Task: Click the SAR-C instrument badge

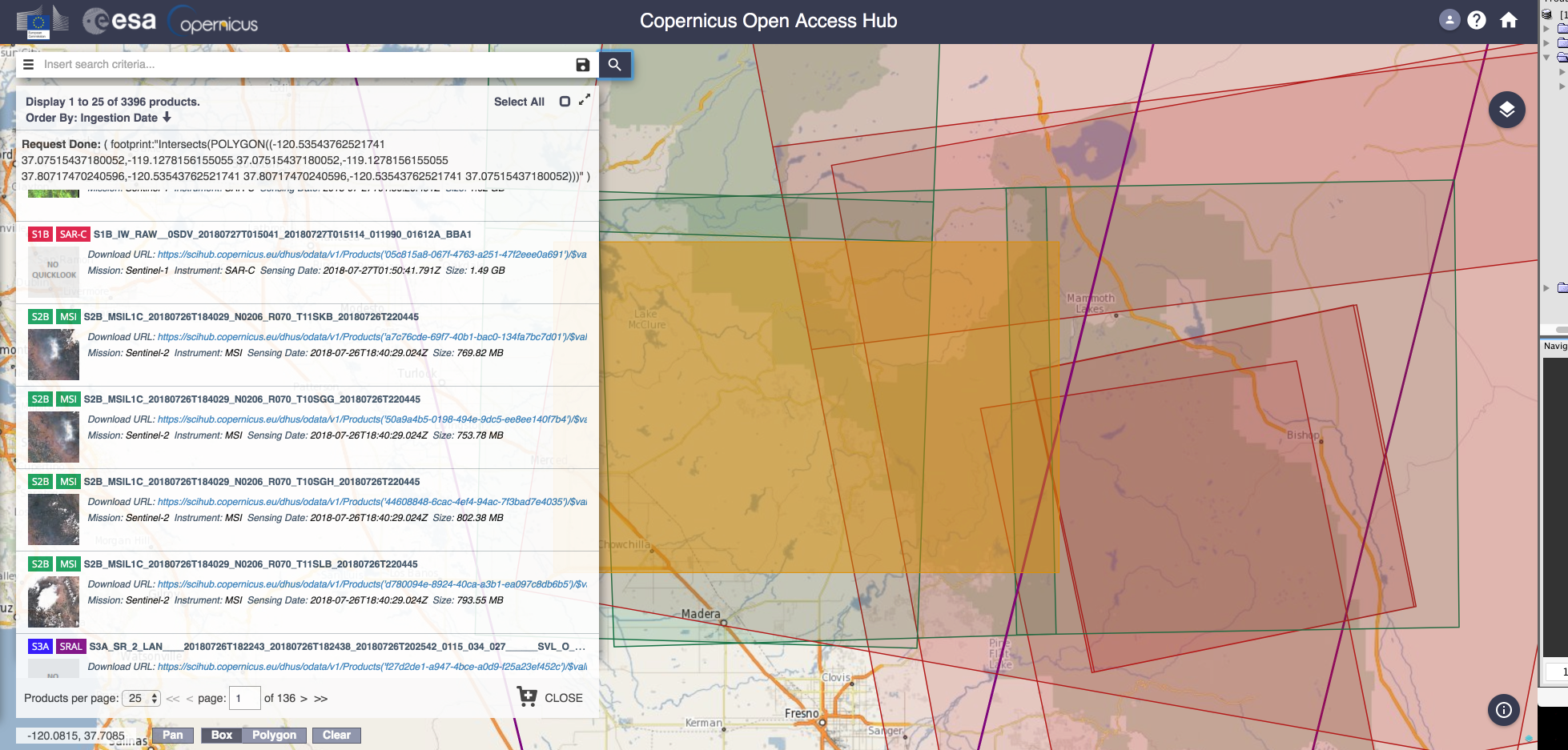Action: click(74, 235)
